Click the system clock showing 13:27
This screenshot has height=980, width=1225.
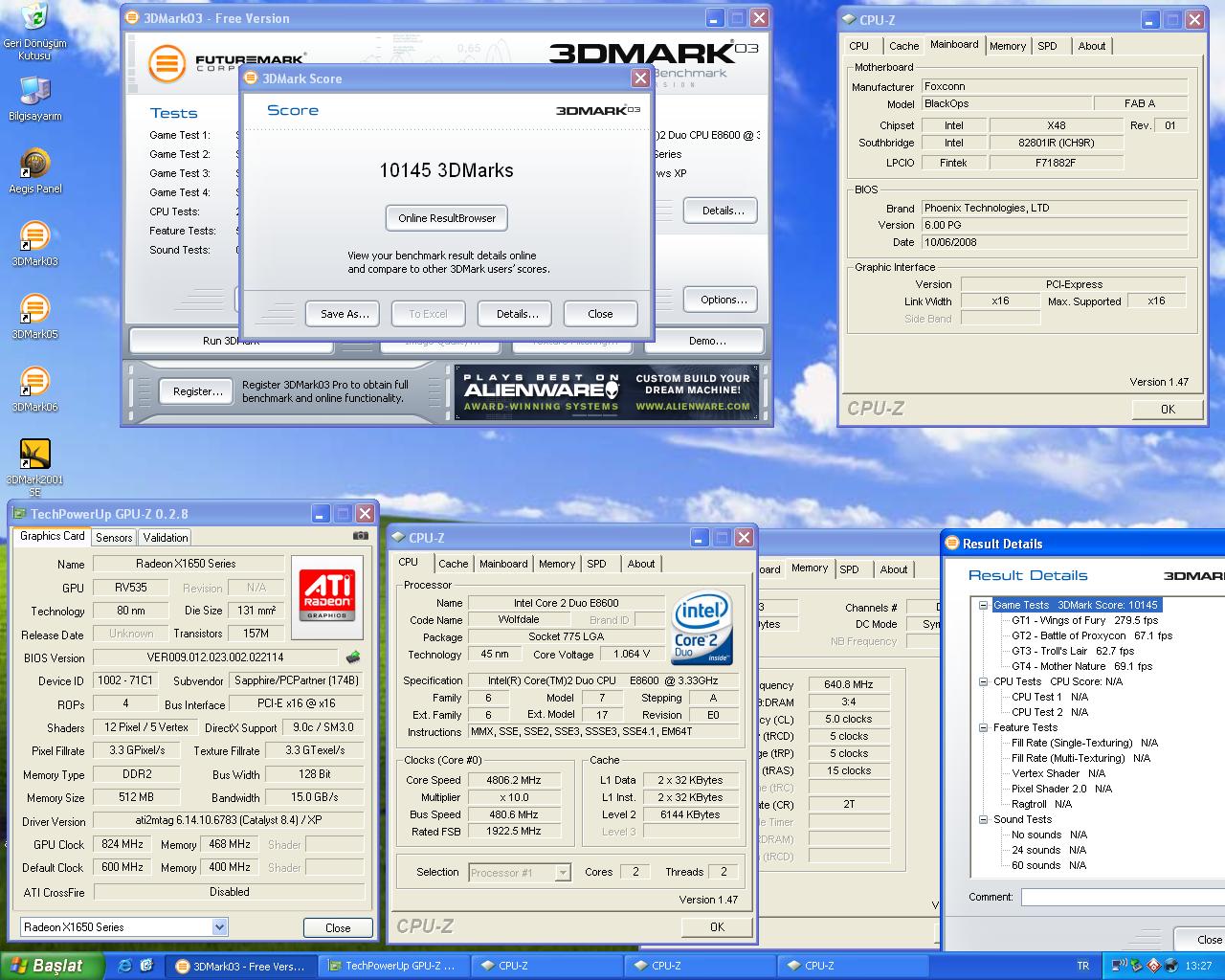tap(1198, 966)
